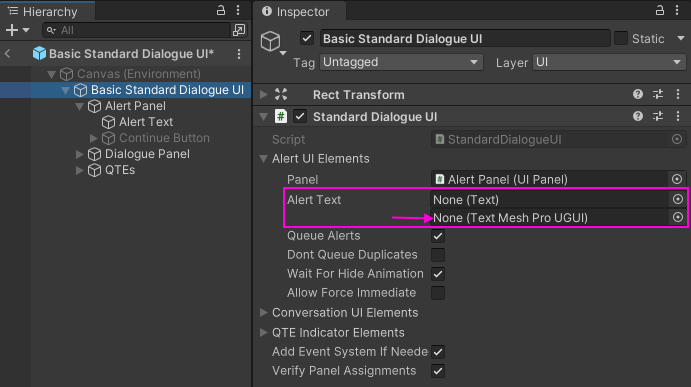This screenshot has height=387, width=691.
Task: Expand Conversation UI Elements foldout
Action: (264, 313)
